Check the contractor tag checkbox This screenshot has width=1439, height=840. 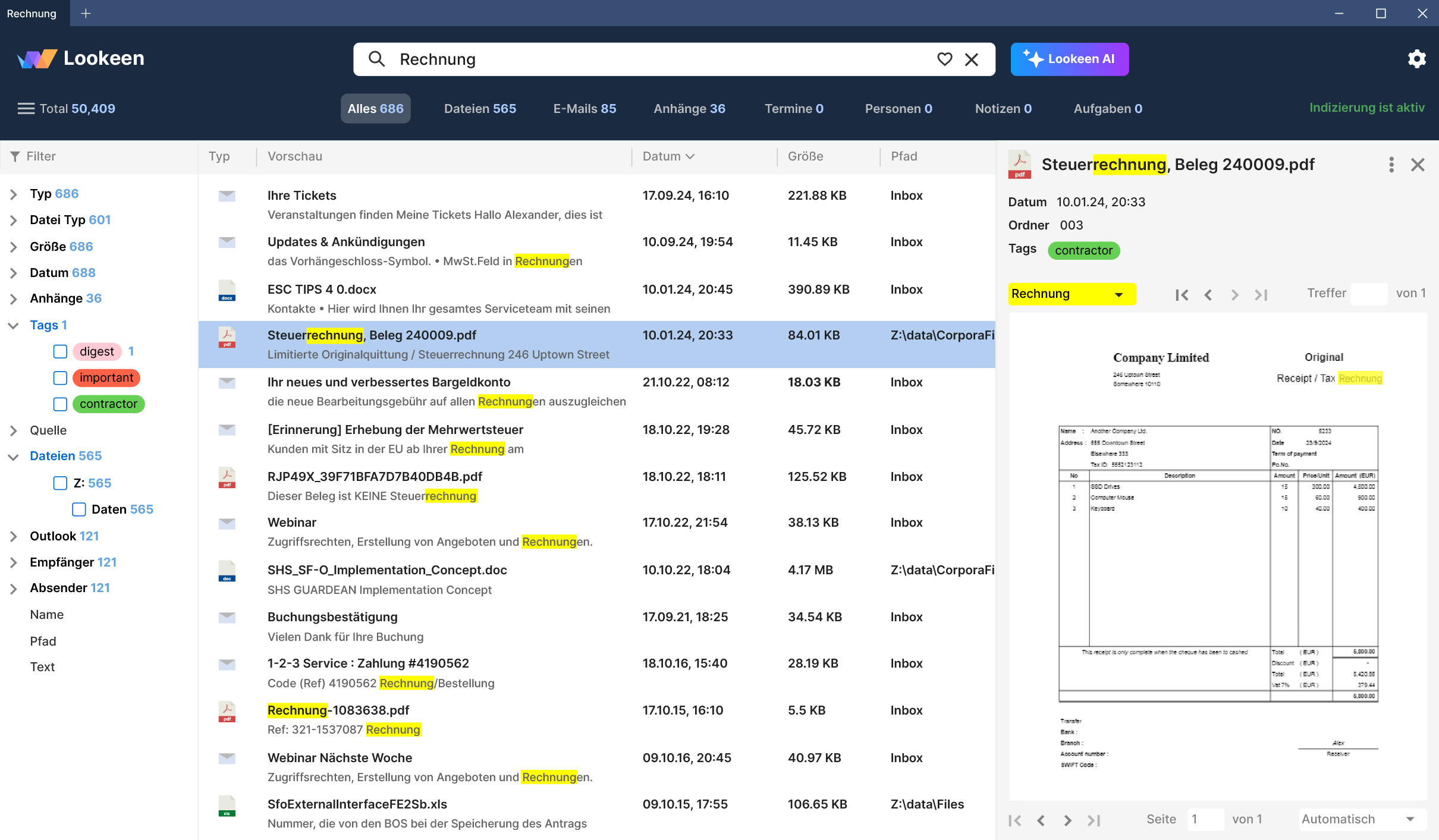60,404
